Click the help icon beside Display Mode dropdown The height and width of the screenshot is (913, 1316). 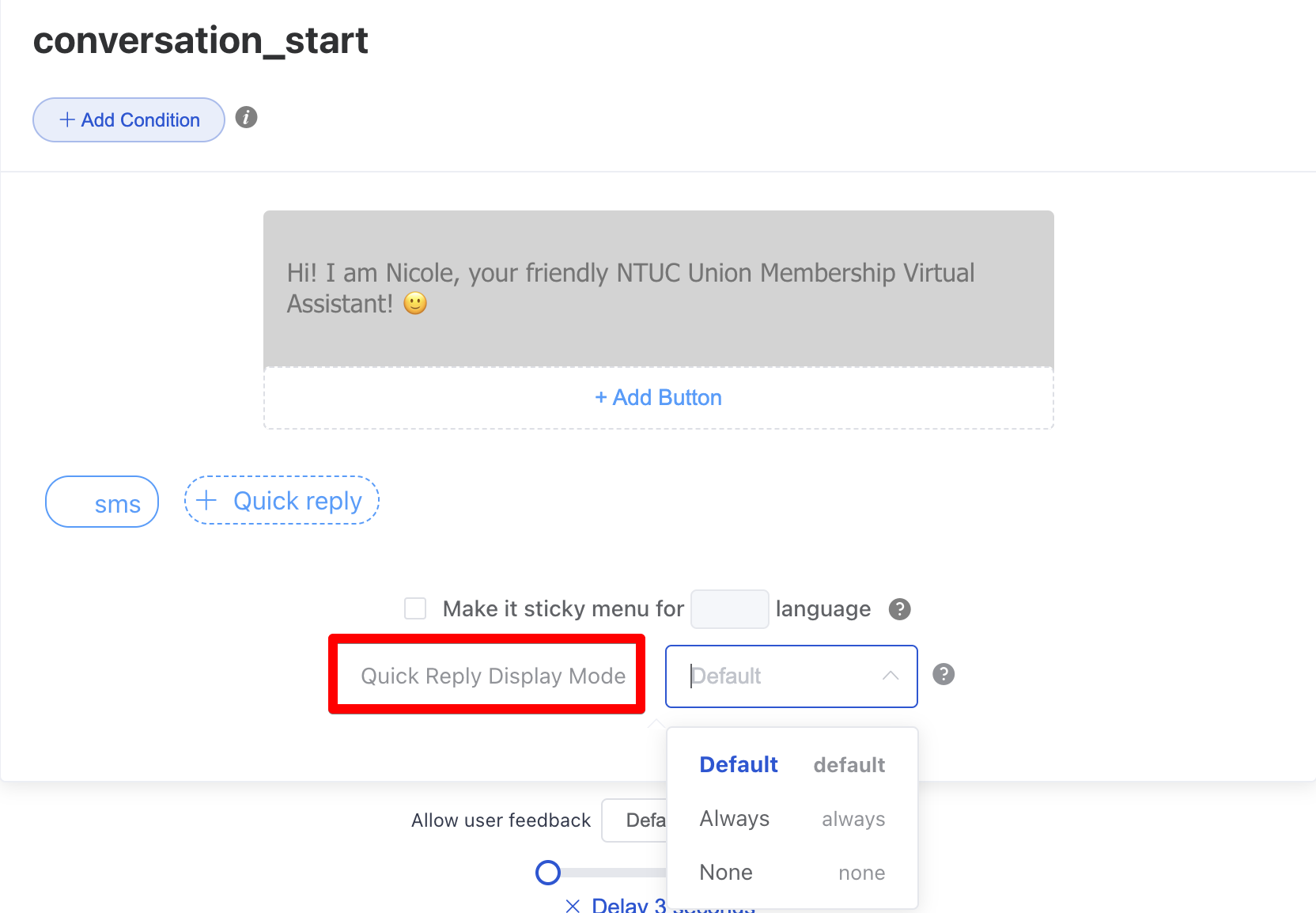pyautogui.click(x=944, y=674)
